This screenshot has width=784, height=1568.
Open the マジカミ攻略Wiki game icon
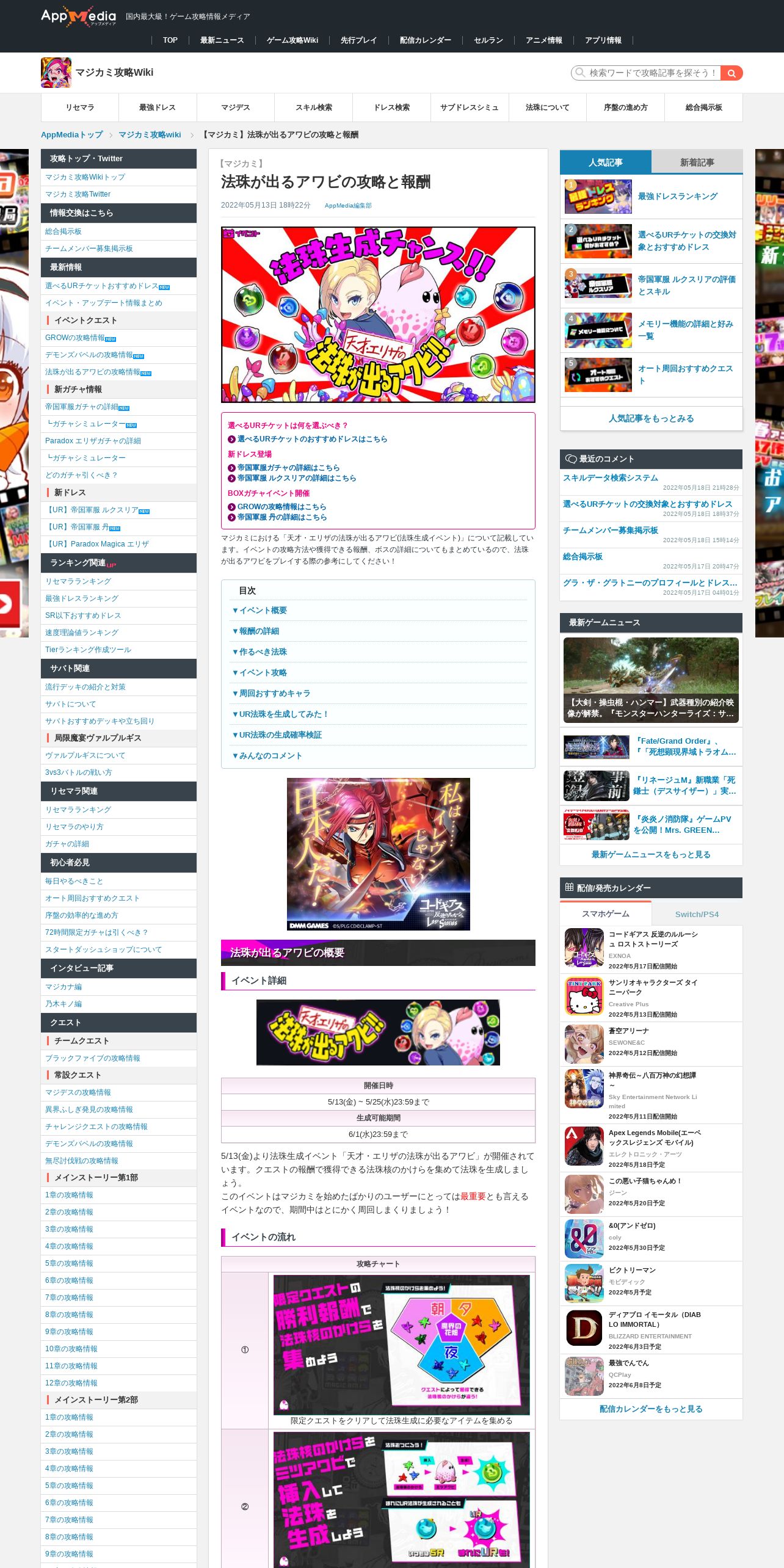tap(56, 73)
